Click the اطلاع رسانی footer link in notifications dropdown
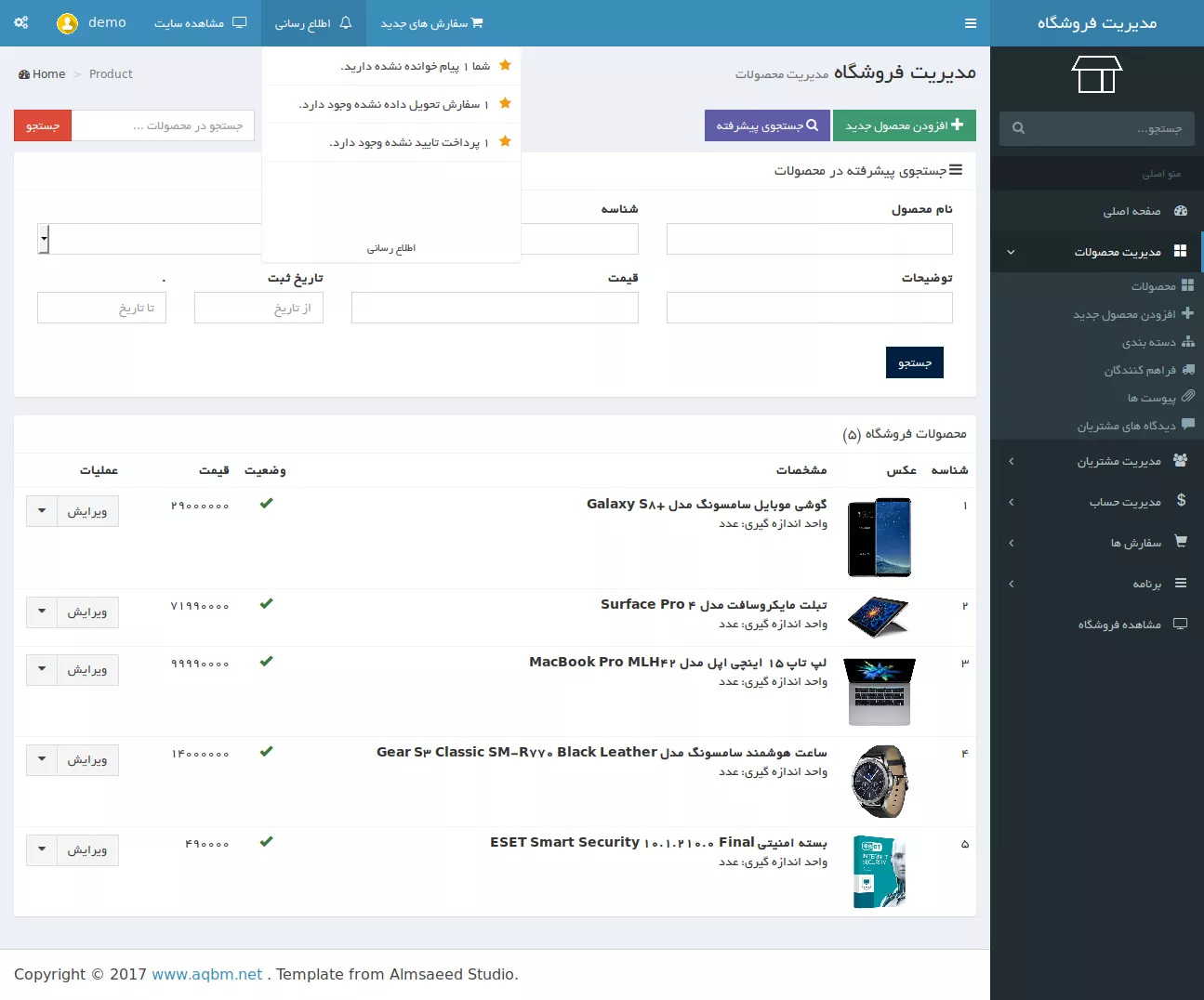This screenshot has height=1000, width=1204. tap(391, 248)
